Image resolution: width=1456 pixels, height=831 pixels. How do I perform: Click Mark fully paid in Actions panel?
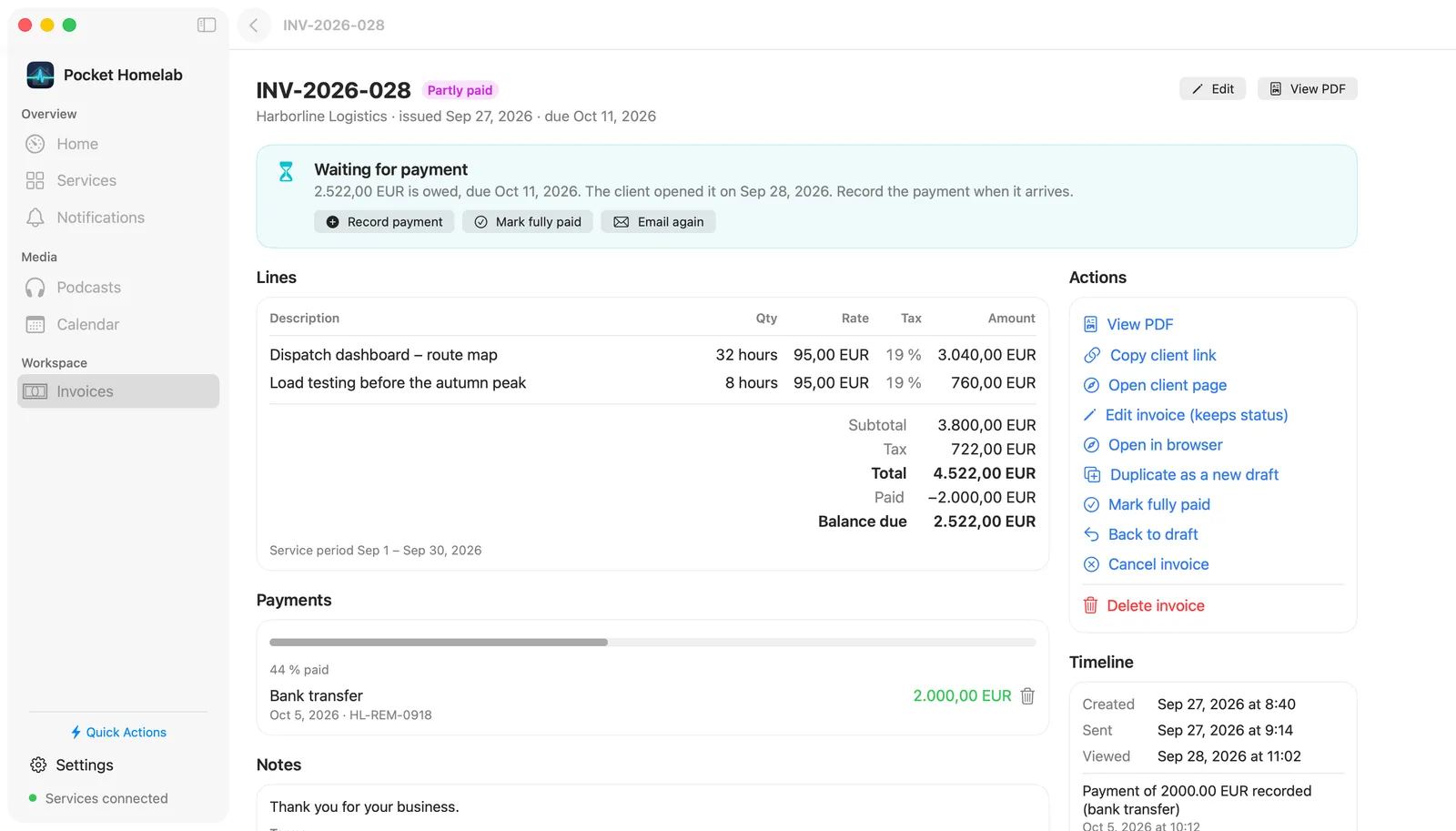[1147, 504]
